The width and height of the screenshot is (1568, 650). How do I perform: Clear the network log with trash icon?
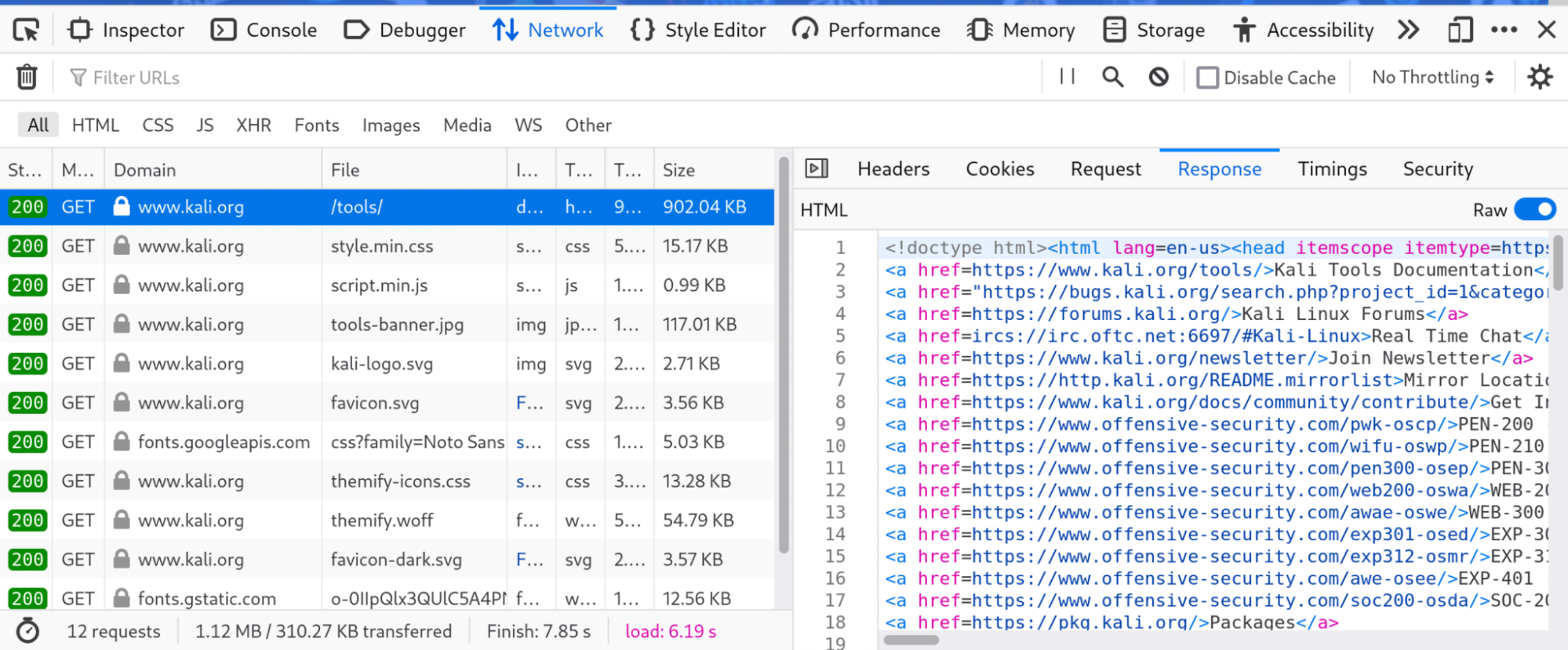27,77
